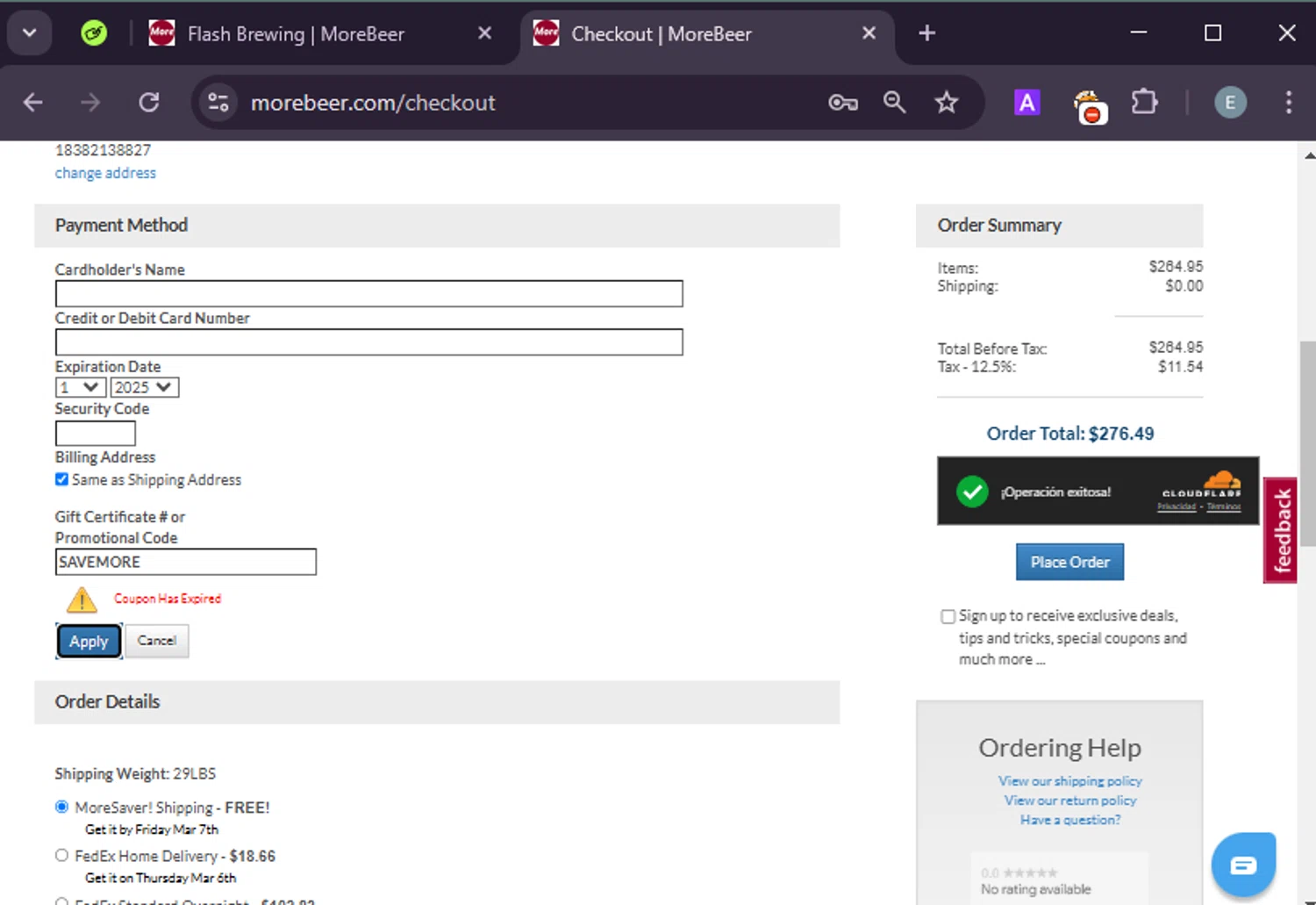Open the password manager key icon
Viewport: 1316px width, 905px height.
pos(843,103)
